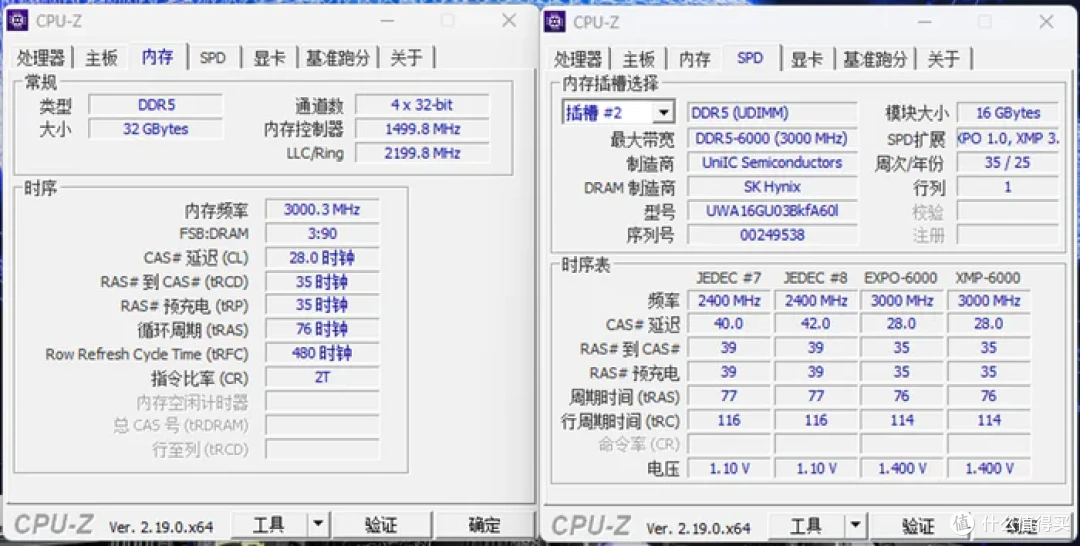Click 工具 button in right CPU-Z window
1080x546 pixels.
coord(806,527)
